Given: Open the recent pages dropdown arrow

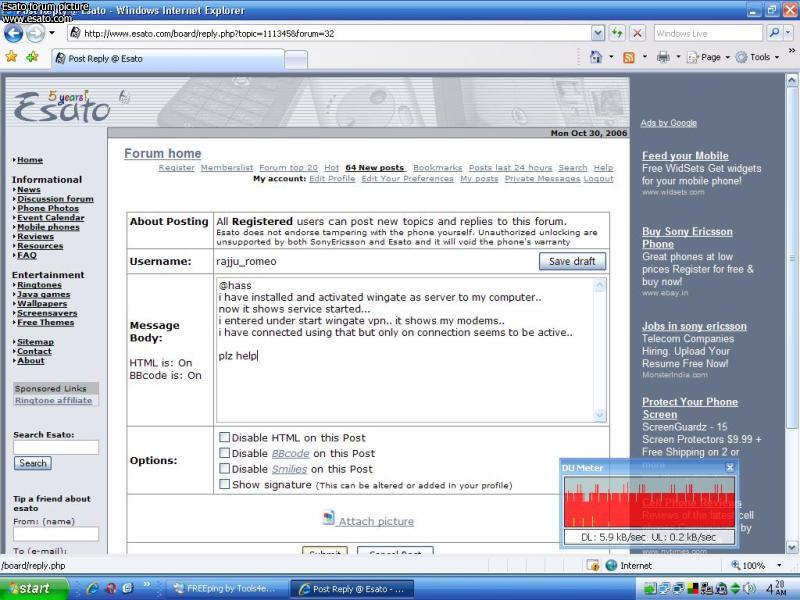Looking at the screenshot, I should (x=52, y=33).
